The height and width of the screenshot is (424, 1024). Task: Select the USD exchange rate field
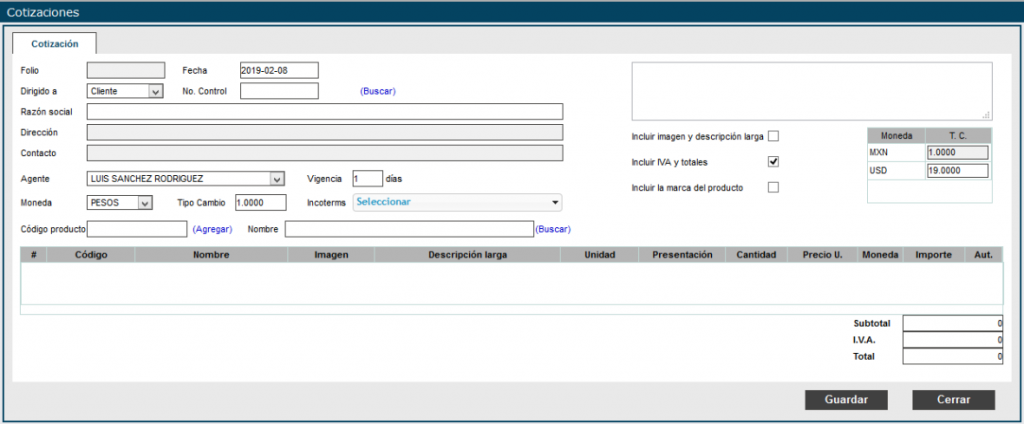click(957, 171)
